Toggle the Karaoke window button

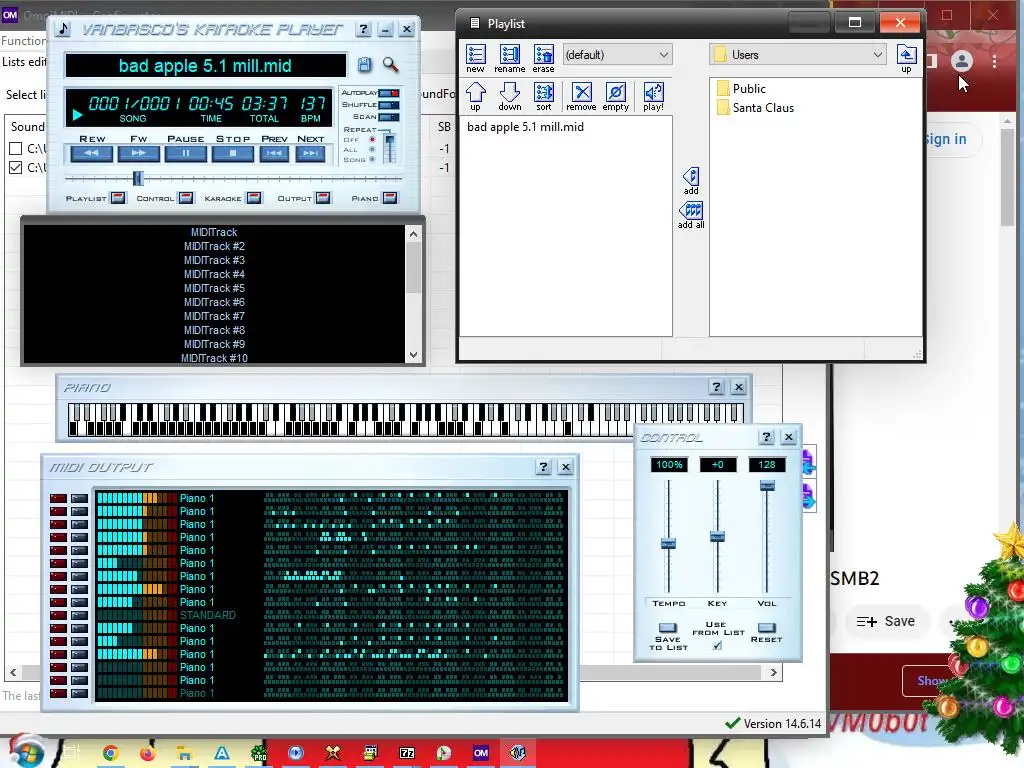(255, 198)
